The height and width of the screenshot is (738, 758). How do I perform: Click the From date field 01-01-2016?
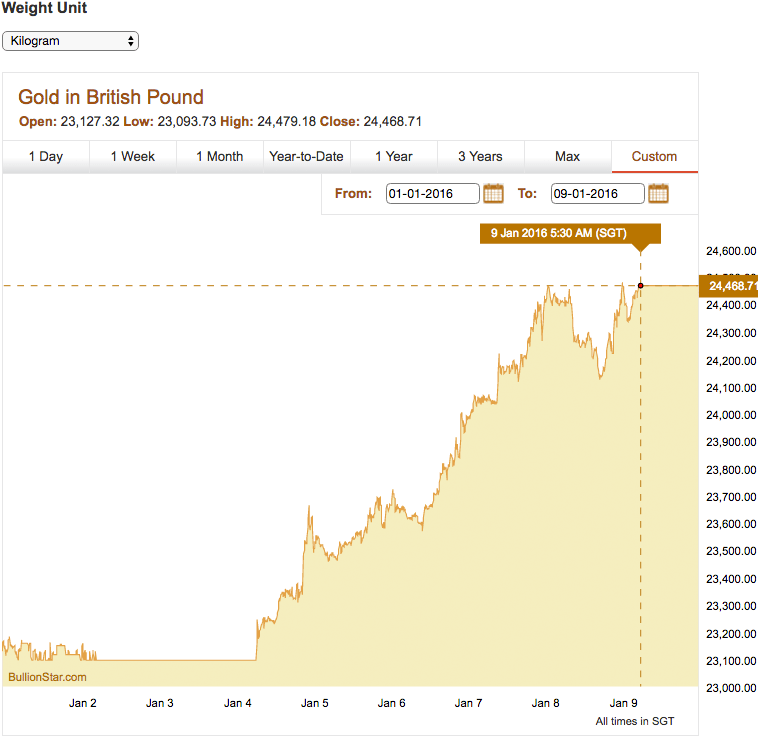click(432, 194)
